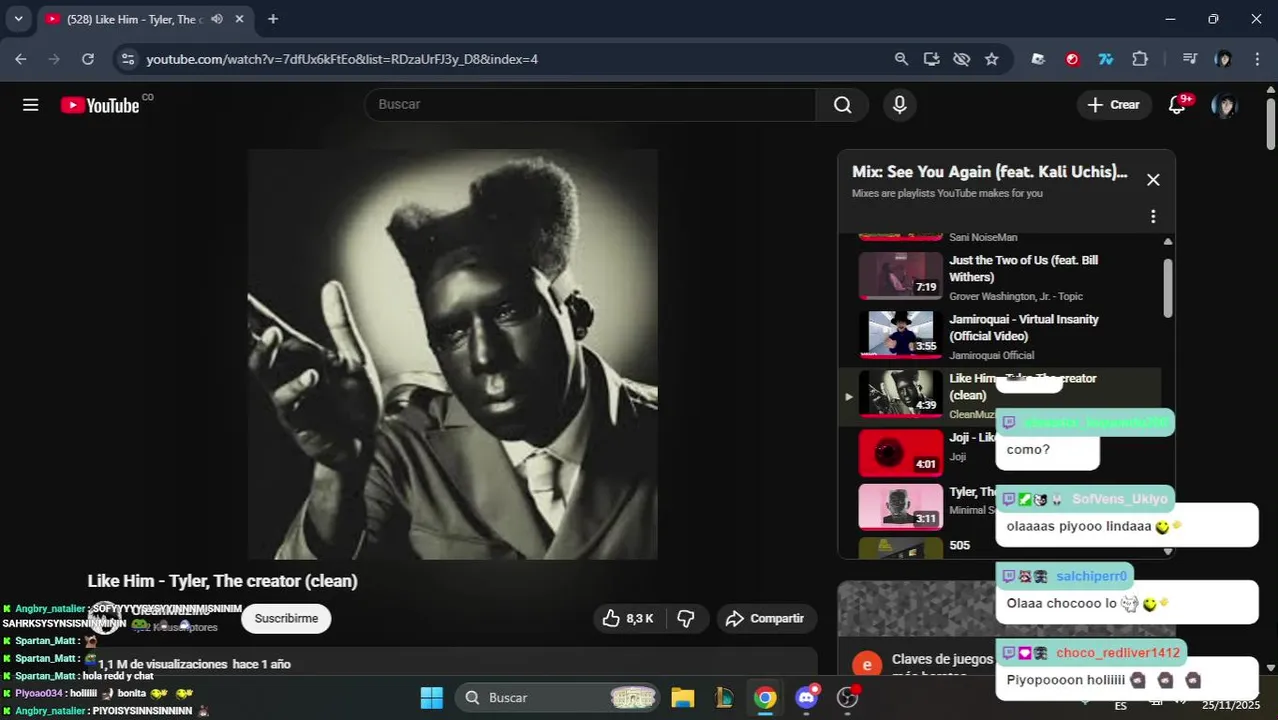
Task: Like the video with the thumbs up button
Action: point(628,619)
